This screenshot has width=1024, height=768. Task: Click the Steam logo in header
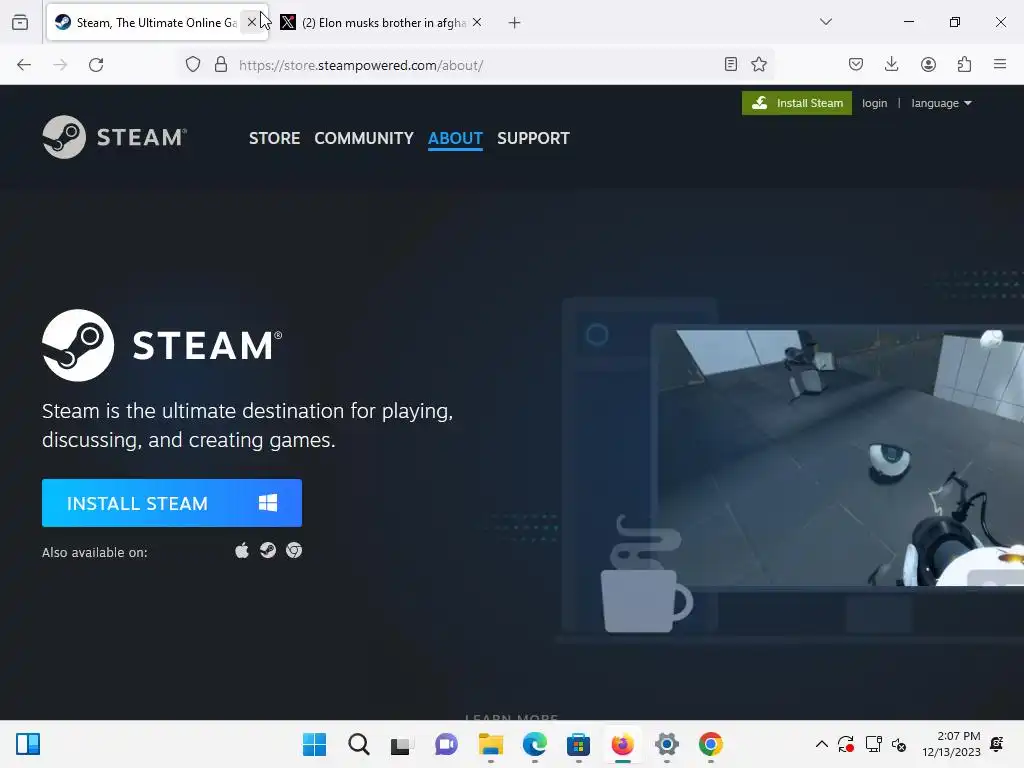(x=115, y=137)
